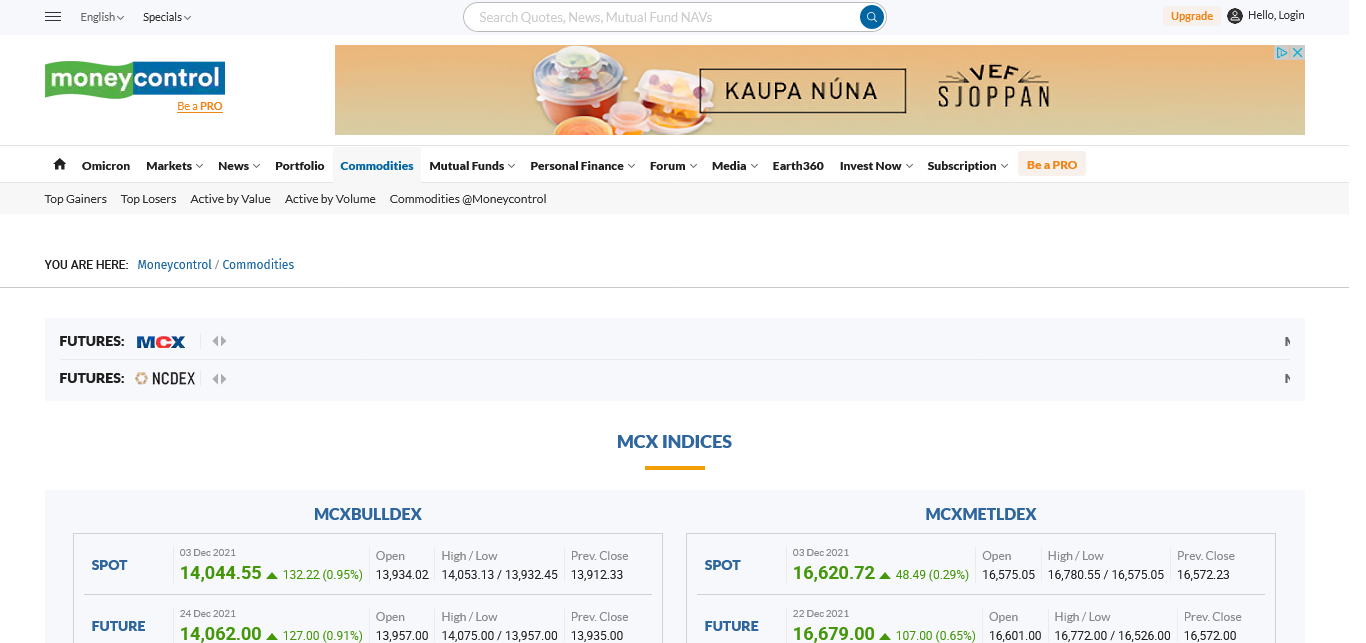Open the hamburger menu icon
The width and height of the screenshot is (1366, 643).
point(54,17)
